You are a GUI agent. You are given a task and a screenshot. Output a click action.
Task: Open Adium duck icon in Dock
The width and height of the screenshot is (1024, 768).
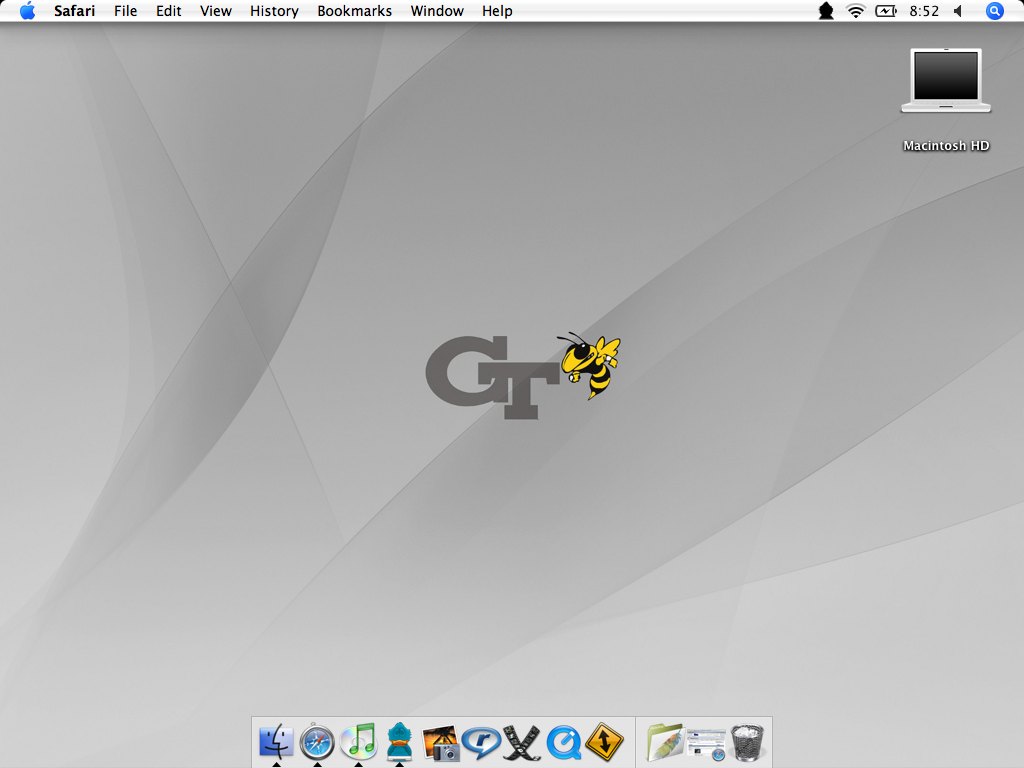point(400,741)
